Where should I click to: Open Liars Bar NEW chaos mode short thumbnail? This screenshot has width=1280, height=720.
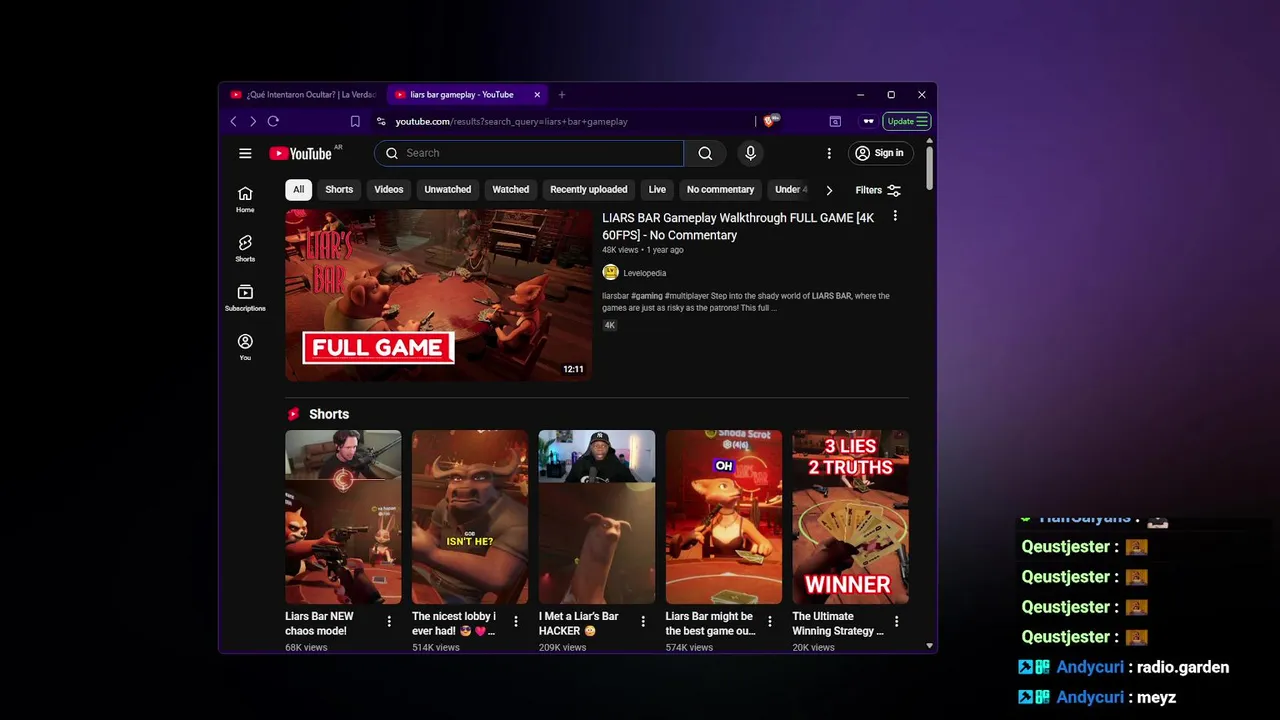(343, 517)
